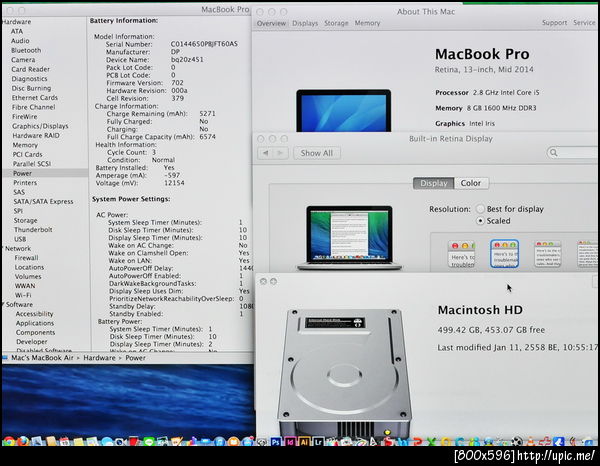Screen dimensions: 600x466
Task: Select USB in the sidebar
Action: click(x=20, y=239)
